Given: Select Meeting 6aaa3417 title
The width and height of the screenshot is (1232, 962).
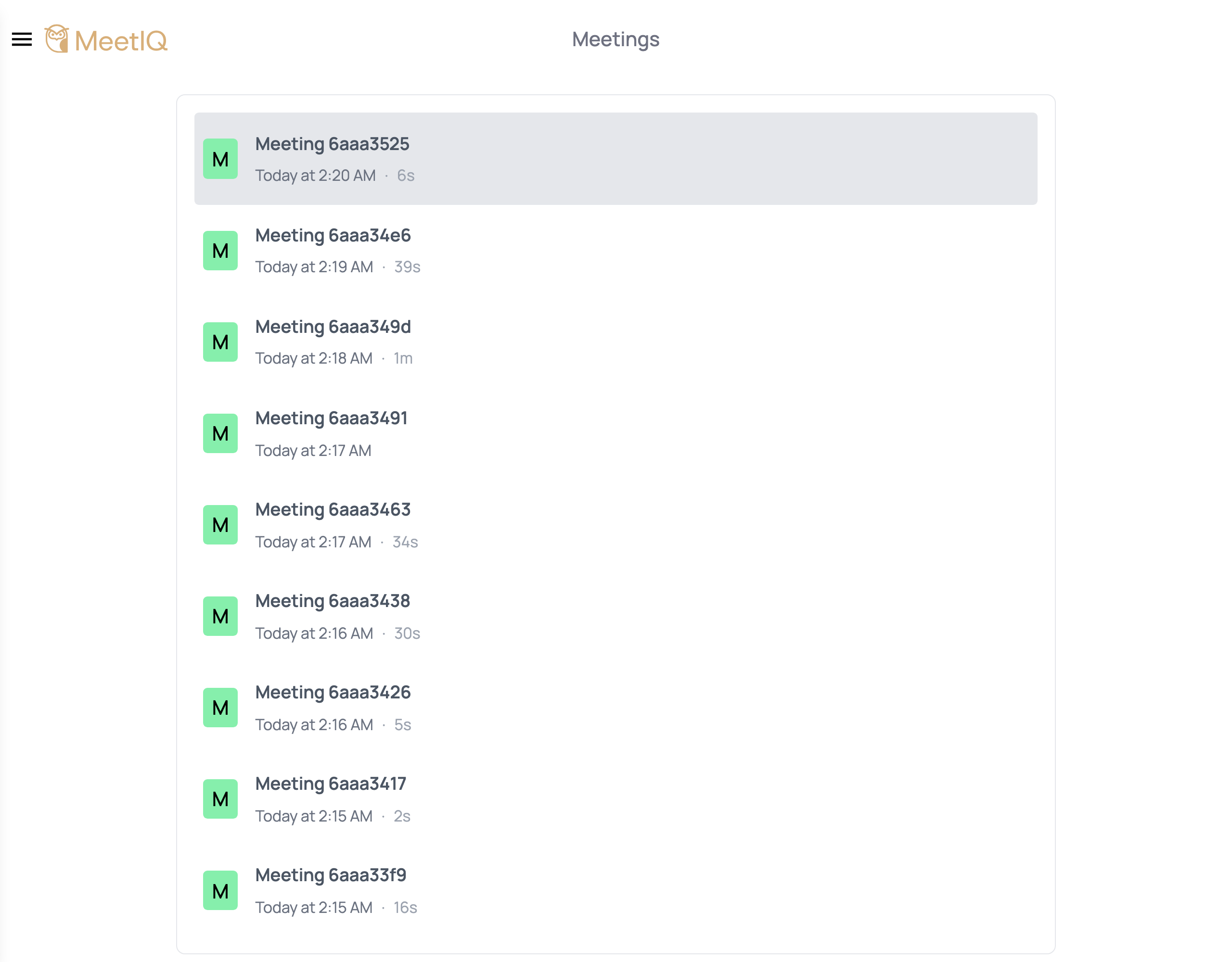Looking at the screenshot, I should 331,783.
